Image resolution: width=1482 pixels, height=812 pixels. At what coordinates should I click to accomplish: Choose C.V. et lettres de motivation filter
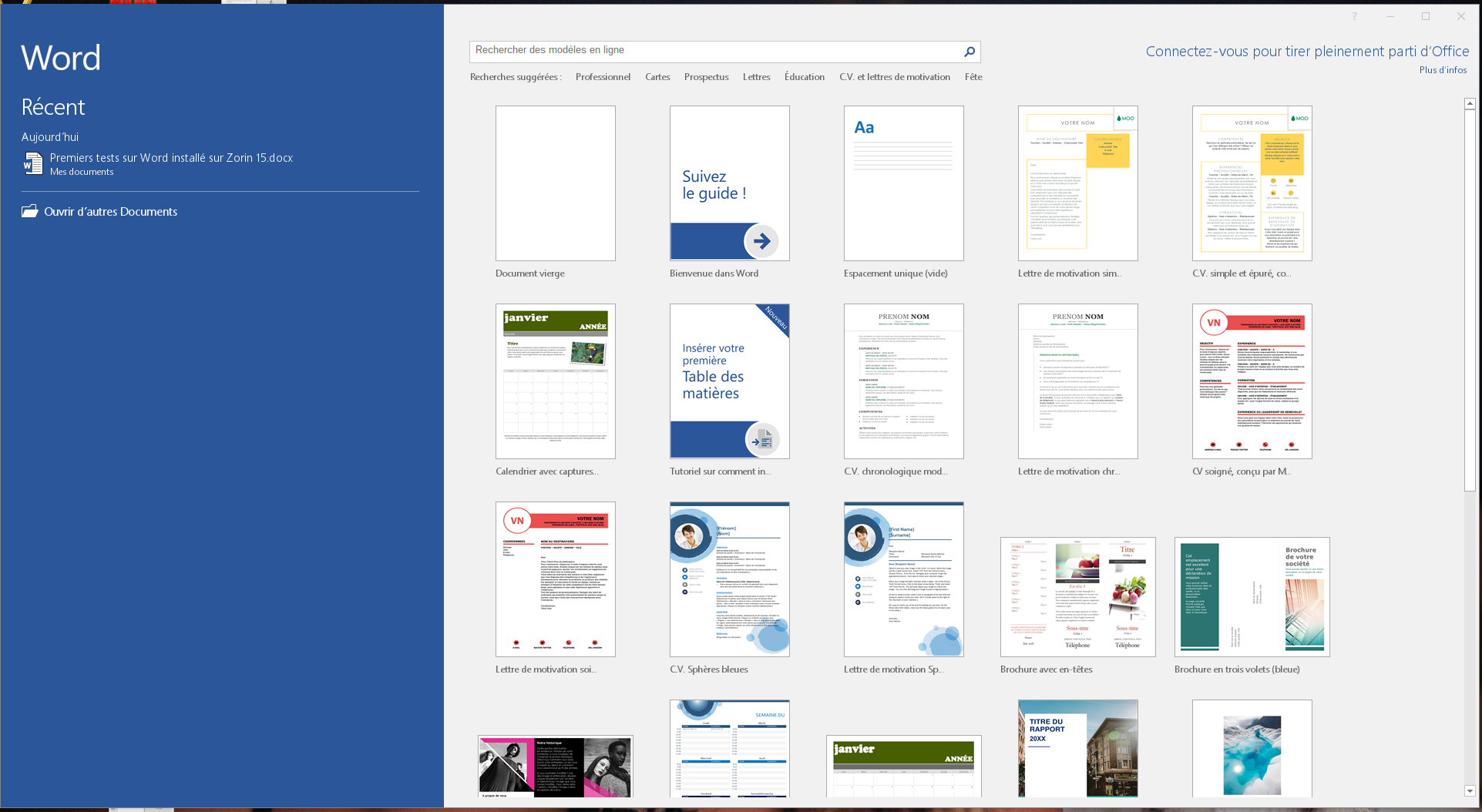click(894, 77)
